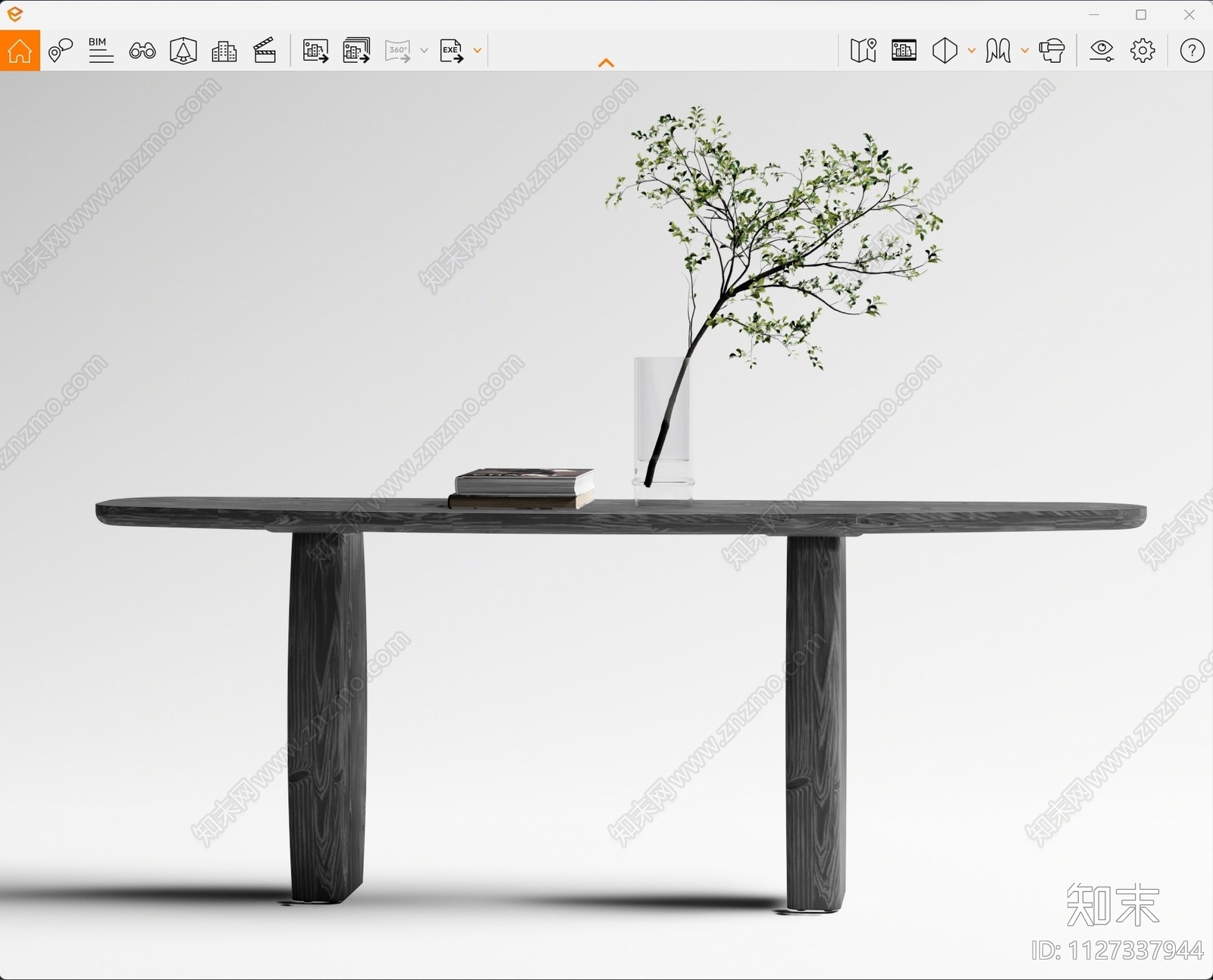This screenshot has width=1213, height=980.
Task: Open the help question mark icon
Action: 1193,51
